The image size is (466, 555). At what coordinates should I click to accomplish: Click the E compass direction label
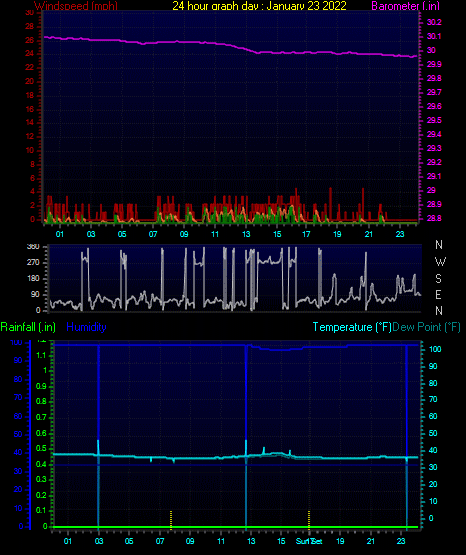(x=438, y=294)
